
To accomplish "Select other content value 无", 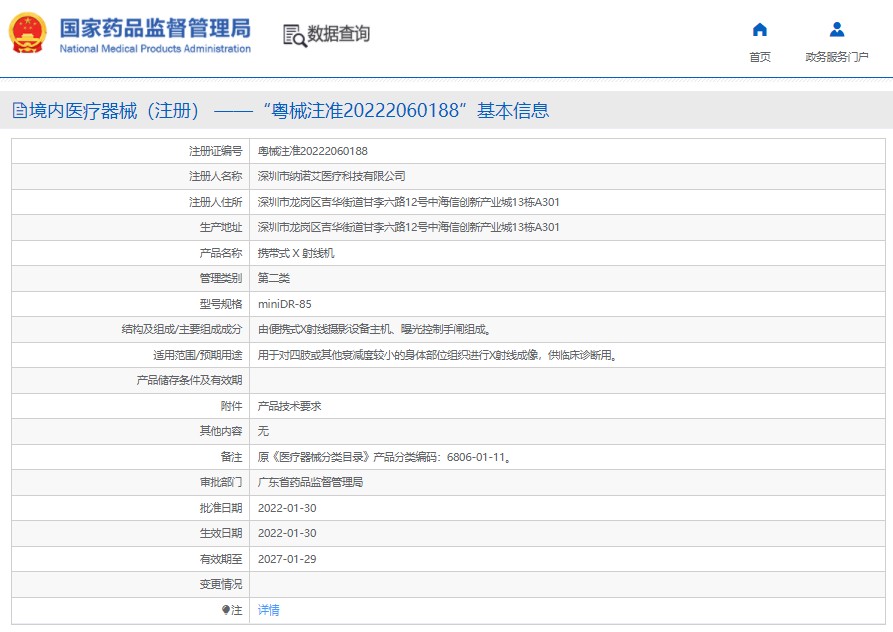I will [263, 431].
